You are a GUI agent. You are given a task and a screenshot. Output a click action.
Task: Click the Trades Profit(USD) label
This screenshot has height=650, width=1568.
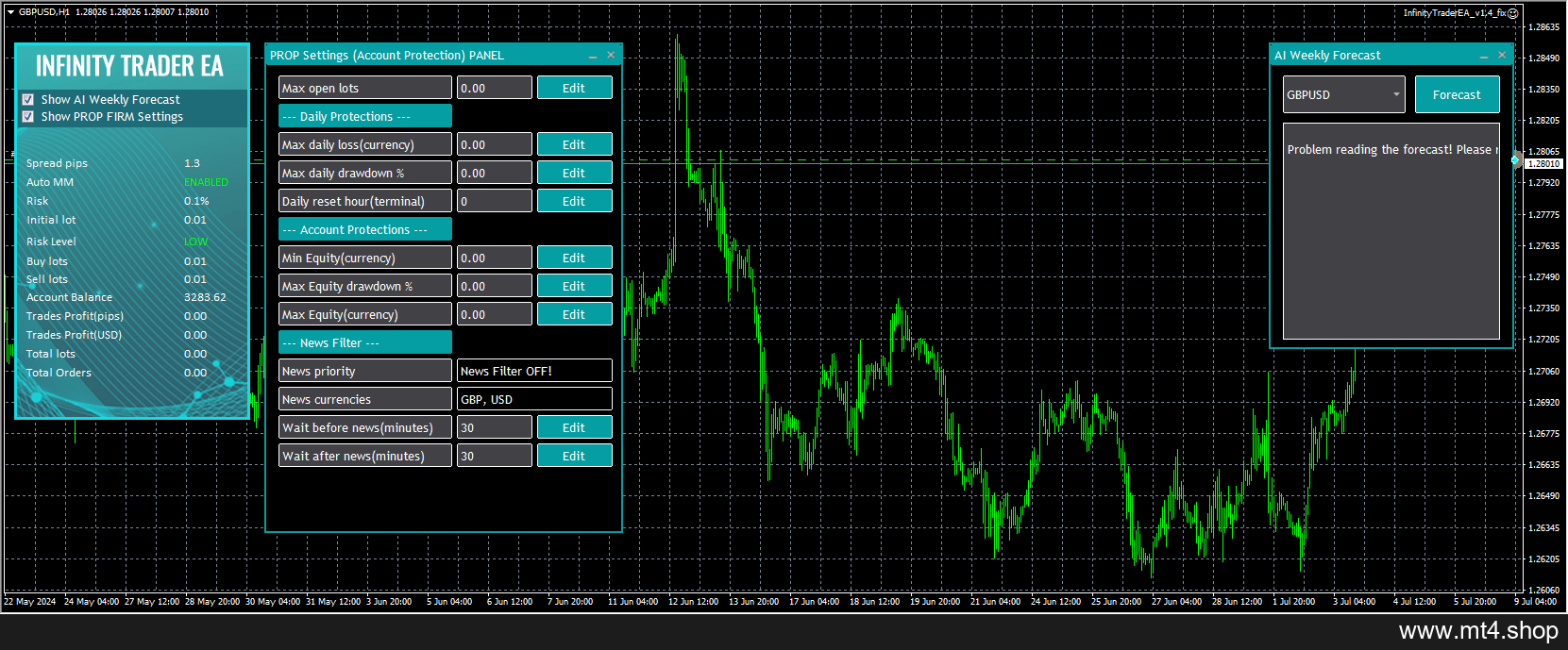click(74, 335)
